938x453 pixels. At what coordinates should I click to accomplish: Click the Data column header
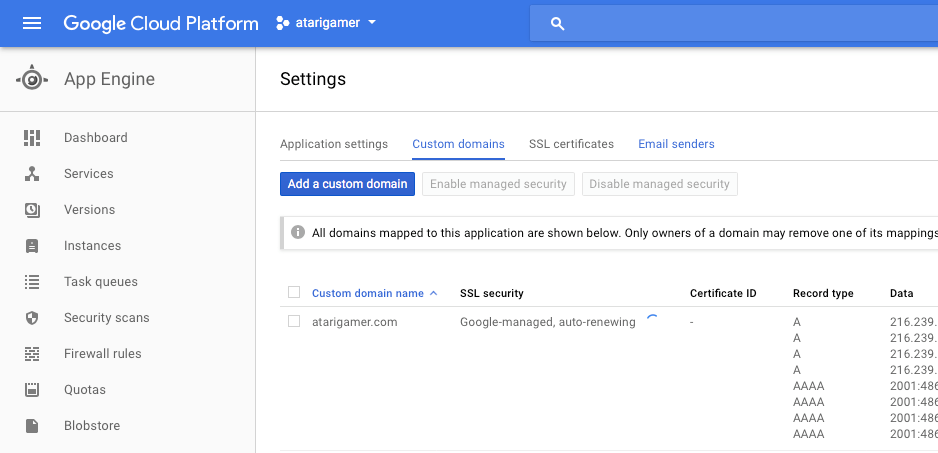click(x=902, y=293)
